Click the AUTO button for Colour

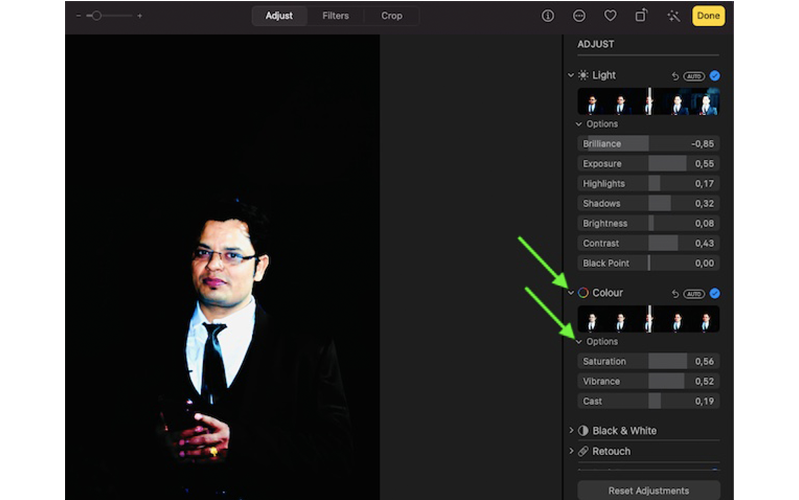pyautogui.click(x=694, y=294)
